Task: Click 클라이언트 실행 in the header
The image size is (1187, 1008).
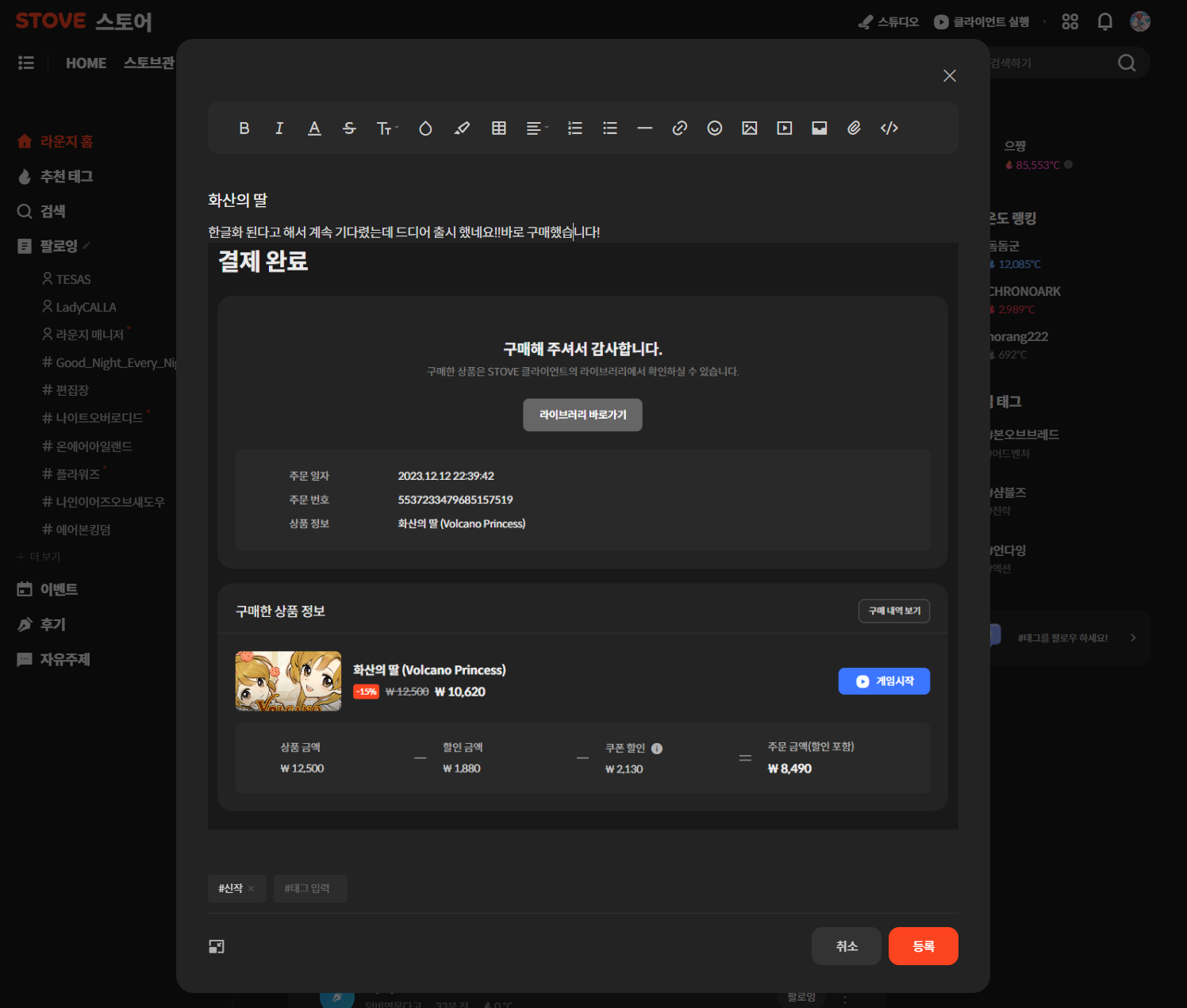Action: (x=981, y=22)
